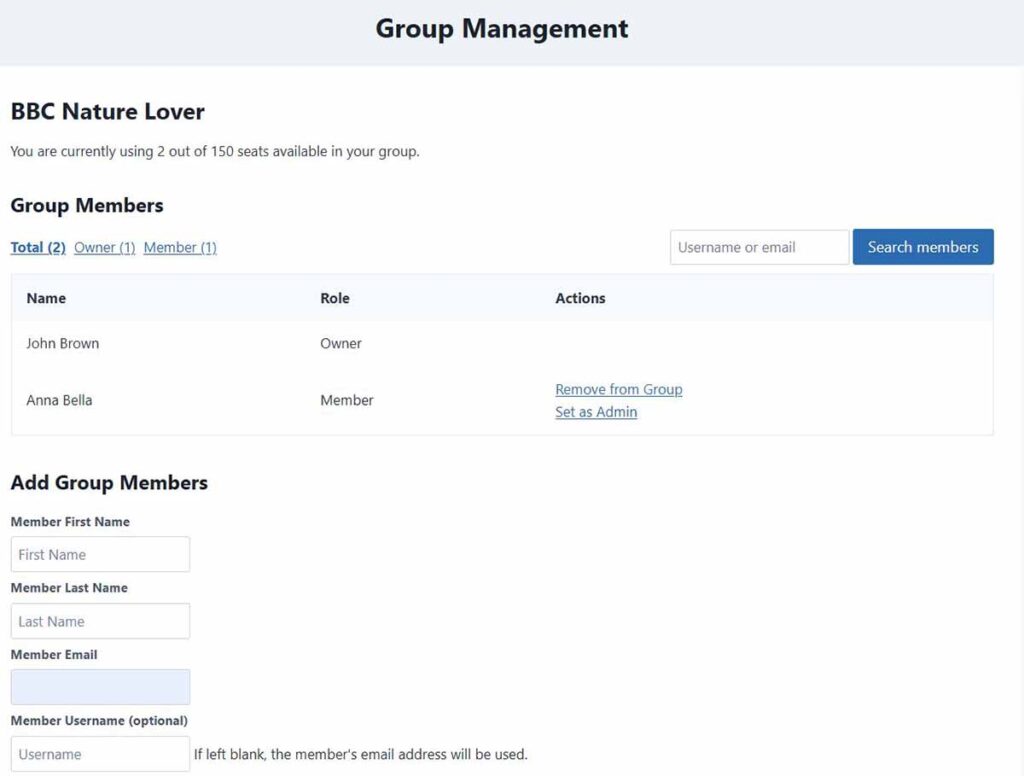Click the Group Management page title

click(502, 29)
